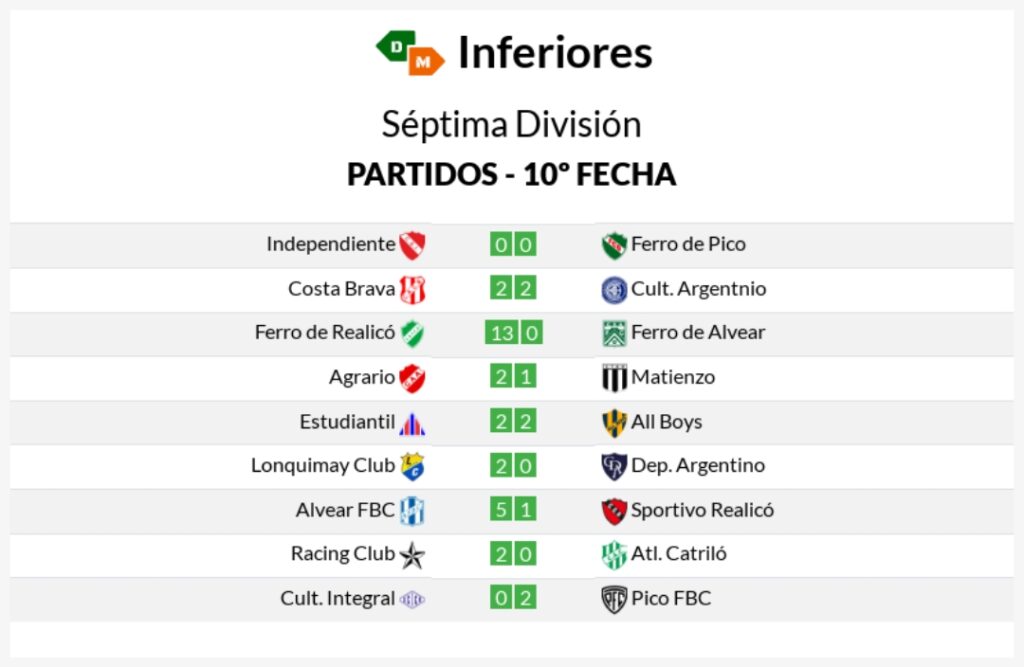Image resolution: width=1024 pixels, height=667 pixels.
Task: Click the Pico FBC shield icon
Action: 613,600
